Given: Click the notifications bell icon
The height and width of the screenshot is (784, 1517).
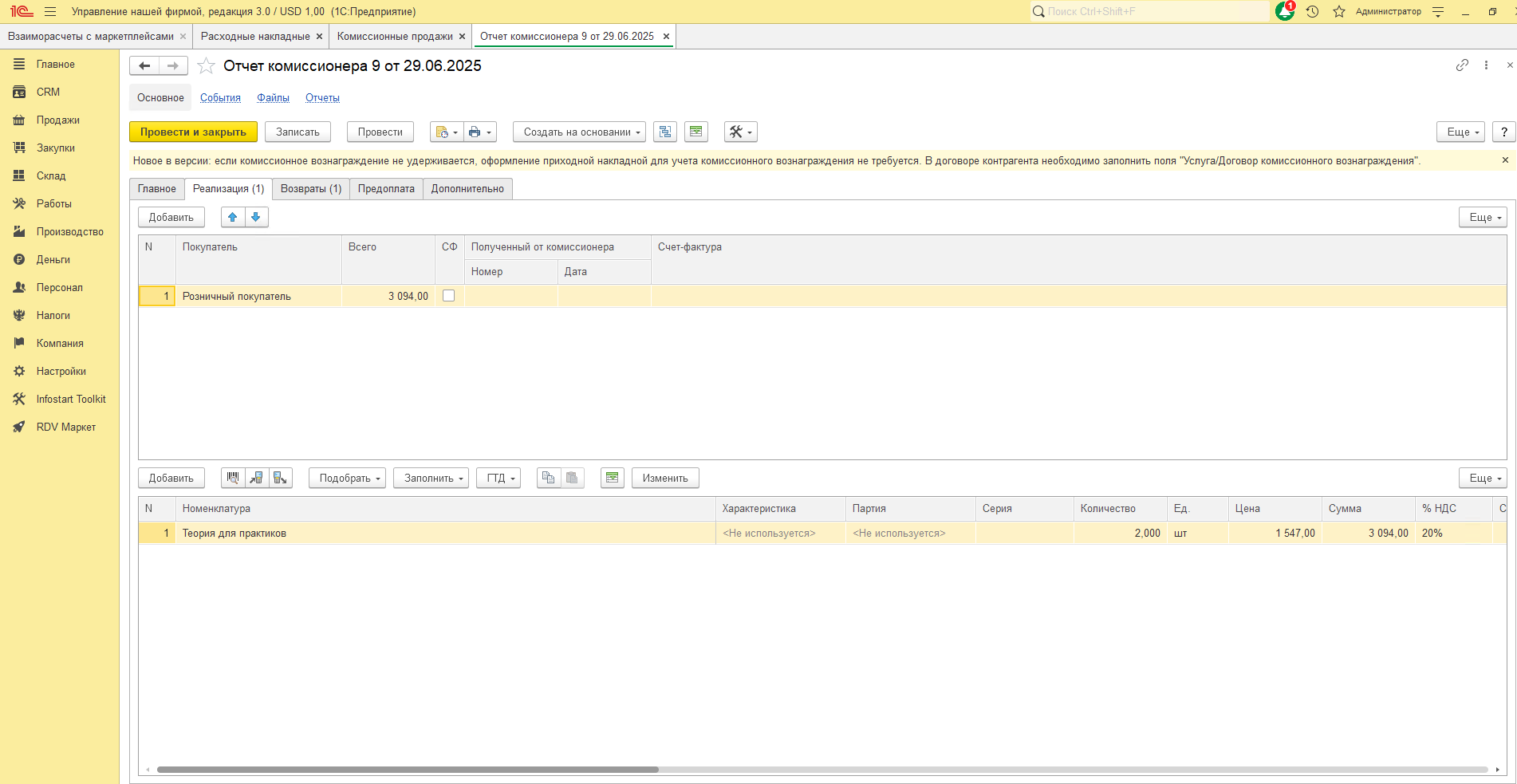Looking at the screenshot, I should (x=1284, y=11).
